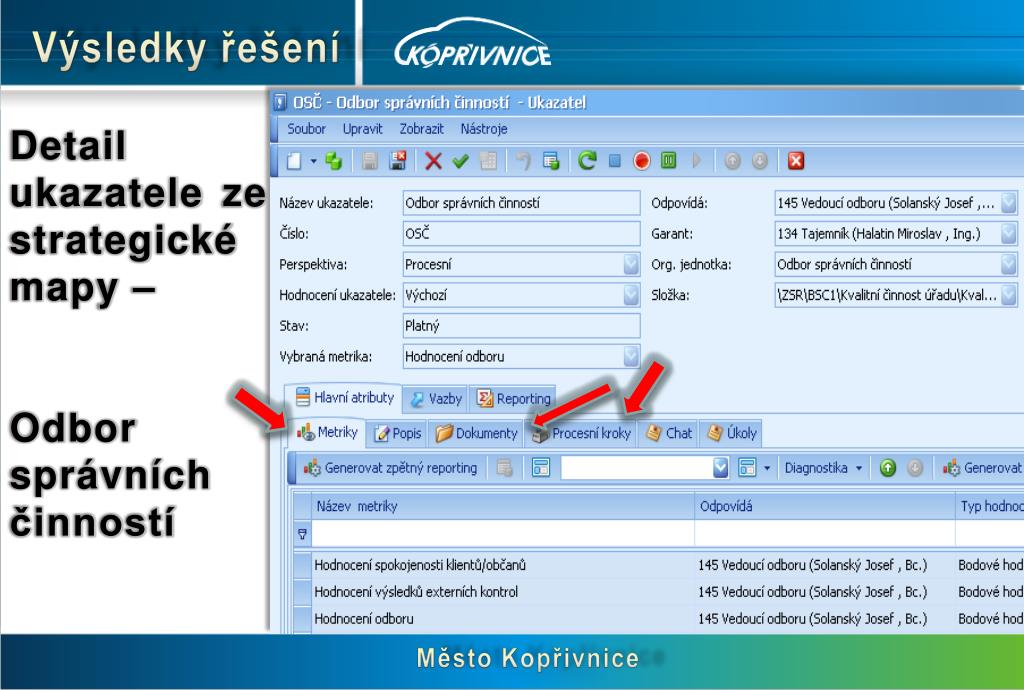Click gray up arrow in main toolbar
Screen dimensions: 1024x690
733,161
